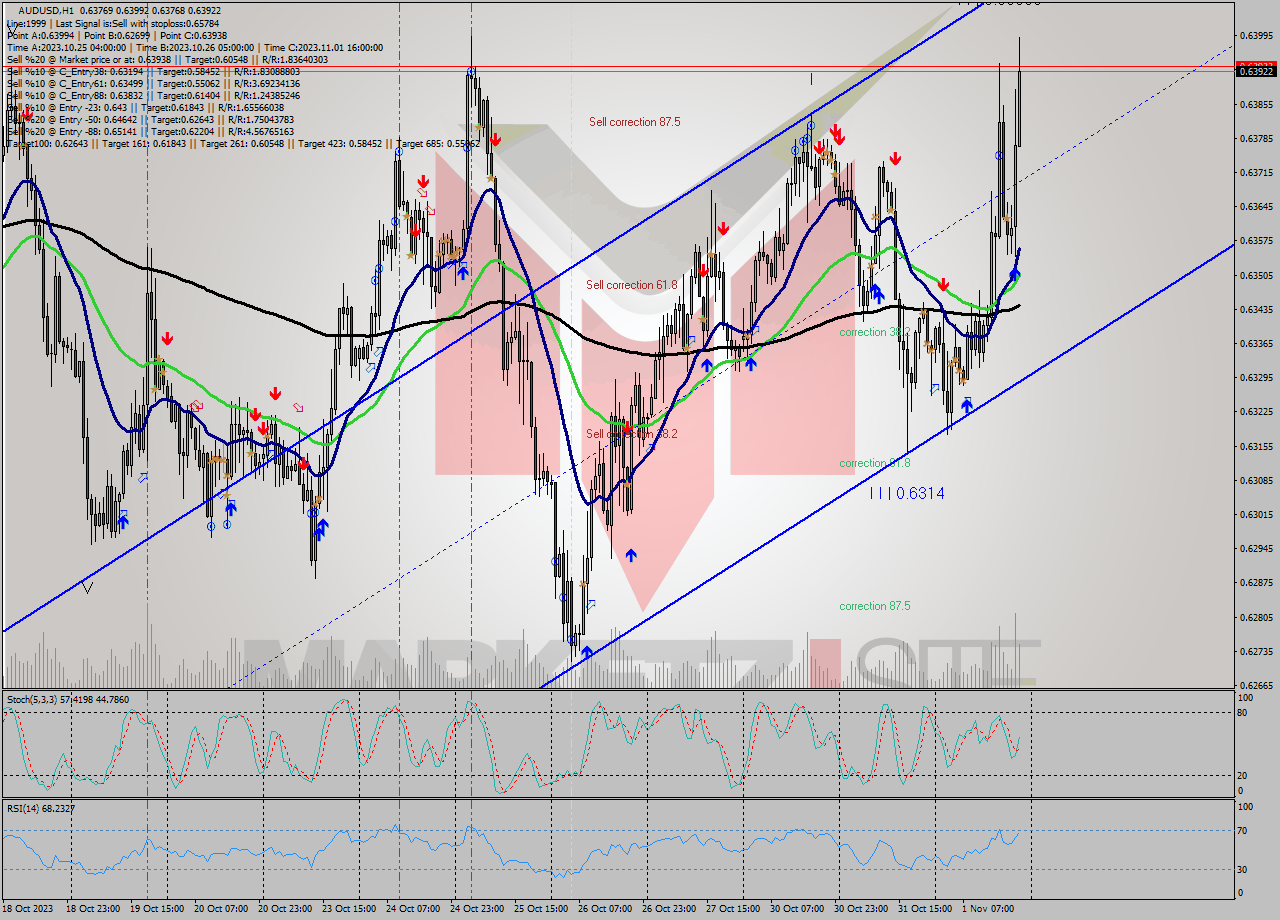This screenshot has height=920, width=1280.
Task: Click price axis value 0.62805
Action: [1256, 617]
